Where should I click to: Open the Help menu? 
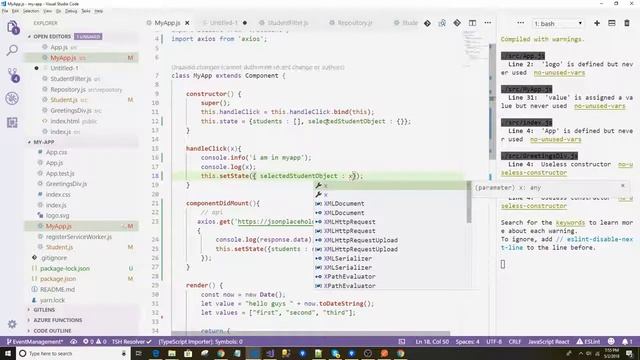(x=99, y=11)
